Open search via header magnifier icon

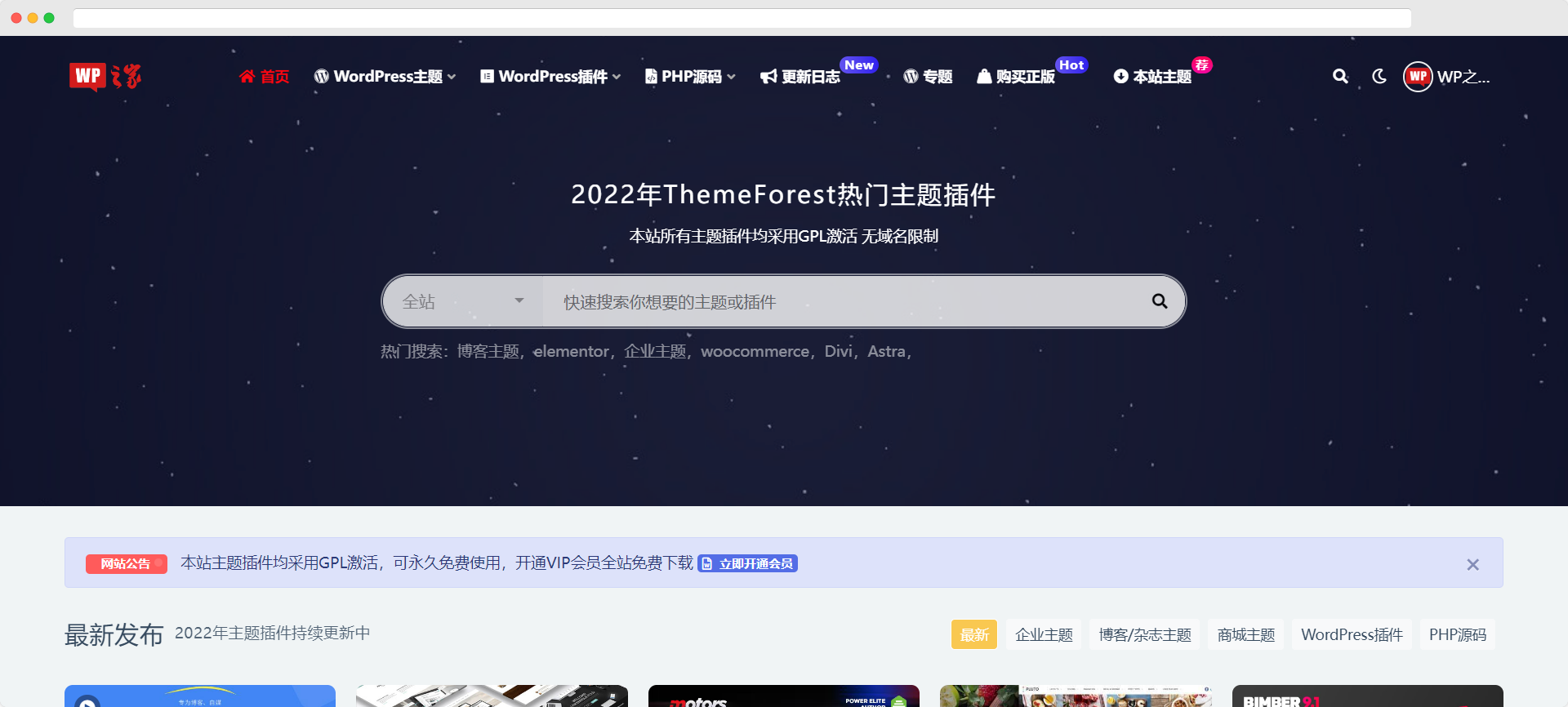pos(1340,77)
